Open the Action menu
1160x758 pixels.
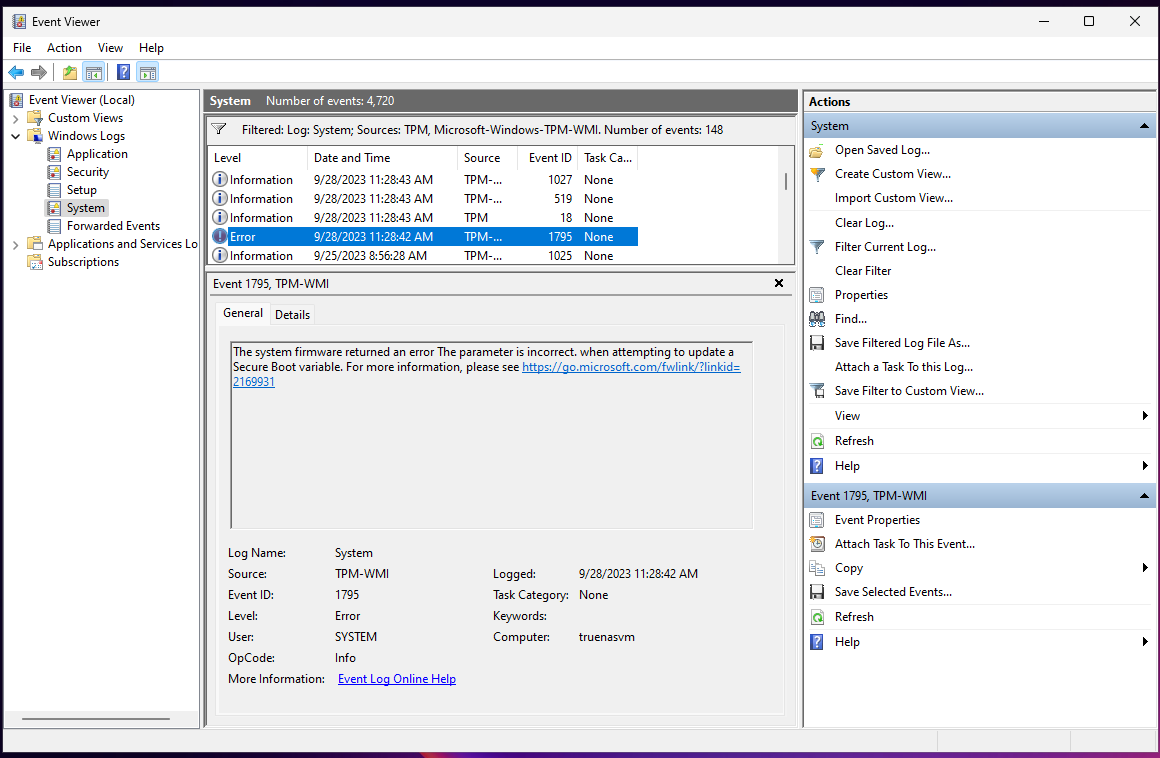click(64, 48)
